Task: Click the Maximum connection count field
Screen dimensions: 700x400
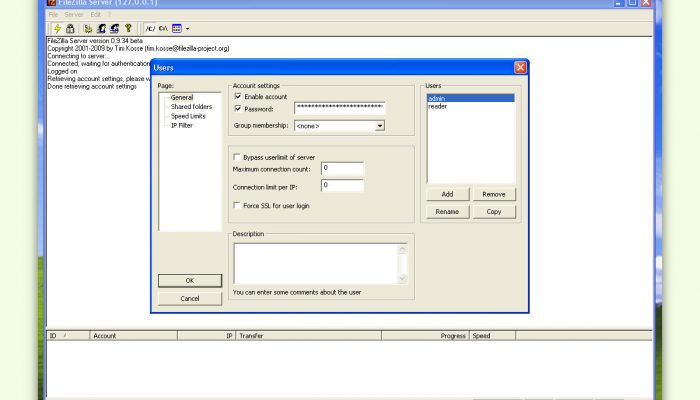Action: pyautogui.click(x=342, y=169)
